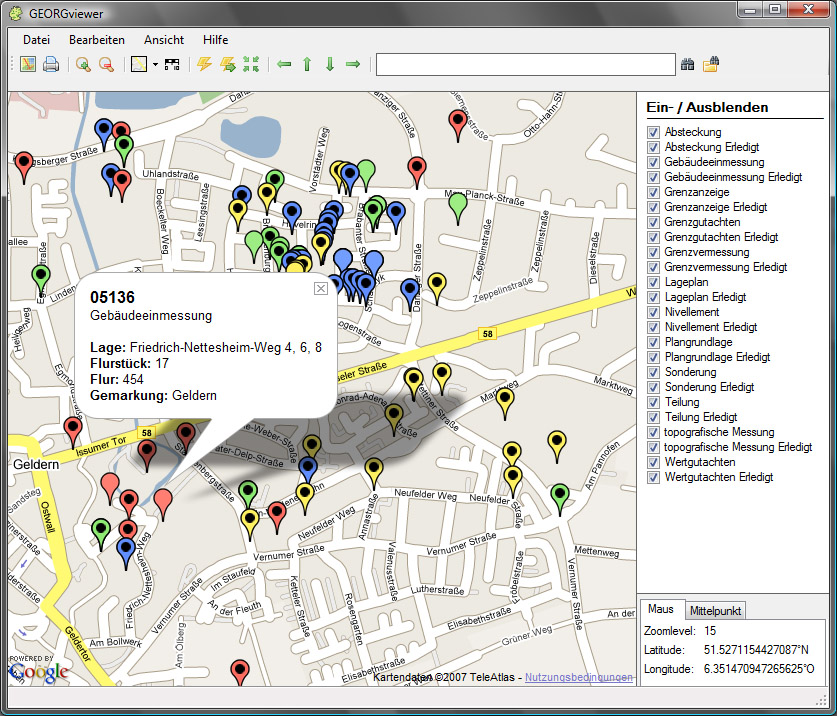Toggle Plangrundlage Erledigt checkbox

(653, 357)
